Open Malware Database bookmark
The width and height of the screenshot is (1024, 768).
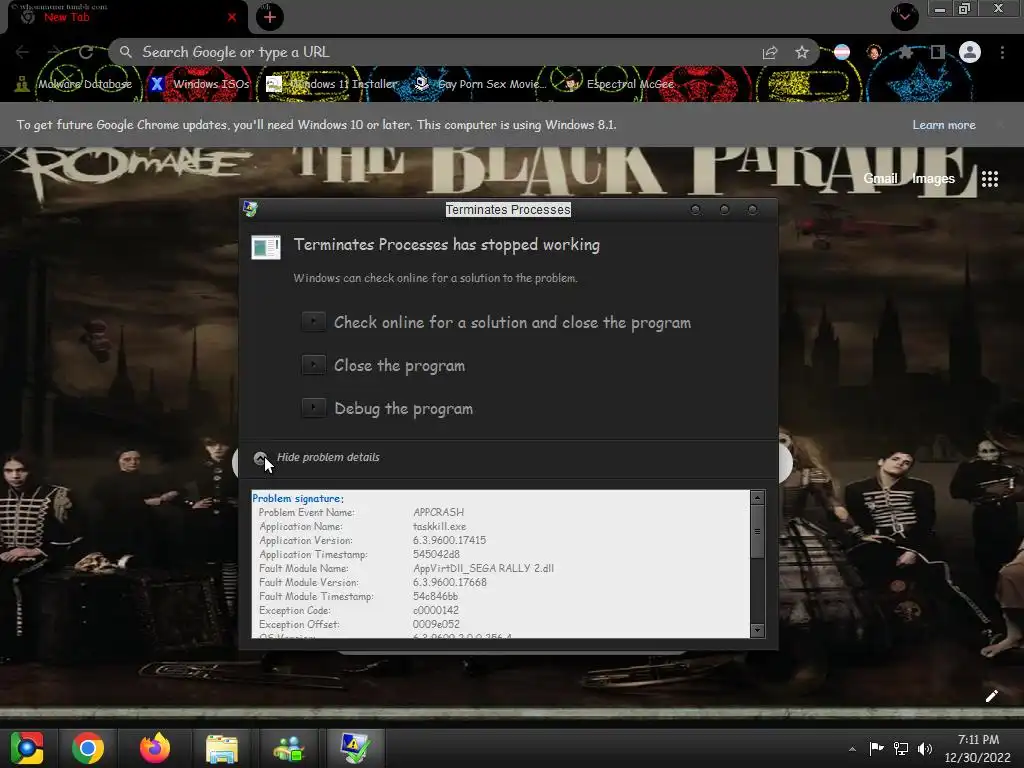coord(73,84)
